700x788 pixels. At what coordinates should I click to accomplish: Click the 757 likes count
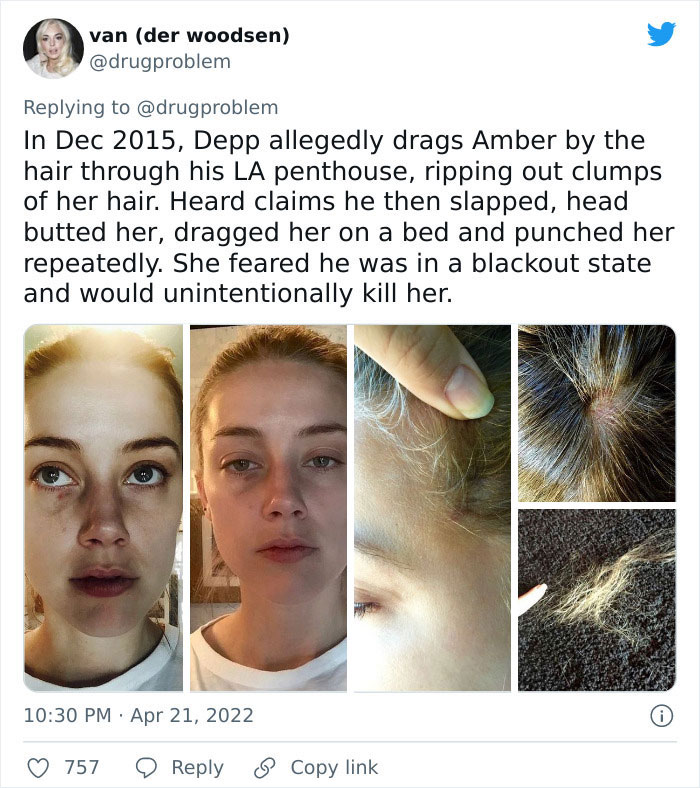click(x=82, y=767)
